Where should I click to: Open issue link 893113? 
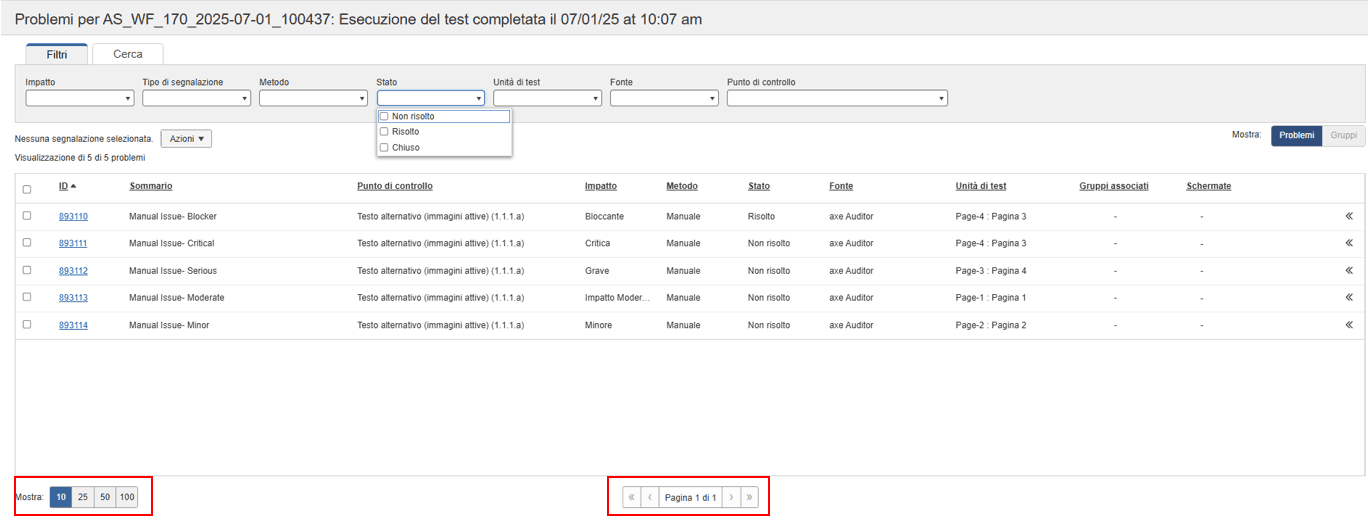[x=73, y=298]
